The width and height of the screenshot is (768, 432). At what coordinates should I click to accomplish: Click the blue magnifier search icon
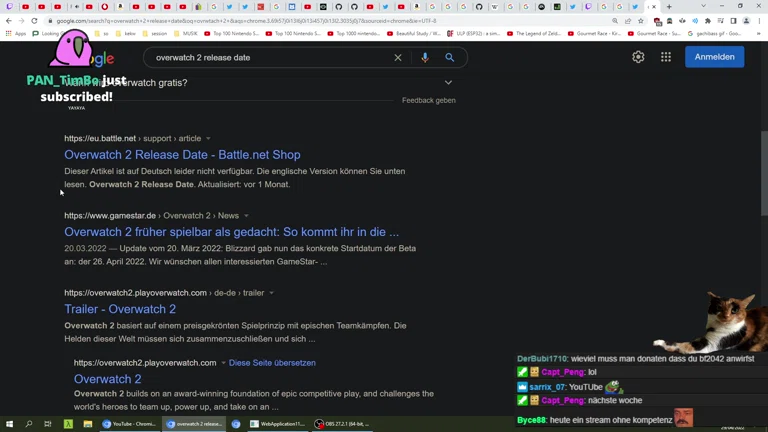click(x=450, y=58)
